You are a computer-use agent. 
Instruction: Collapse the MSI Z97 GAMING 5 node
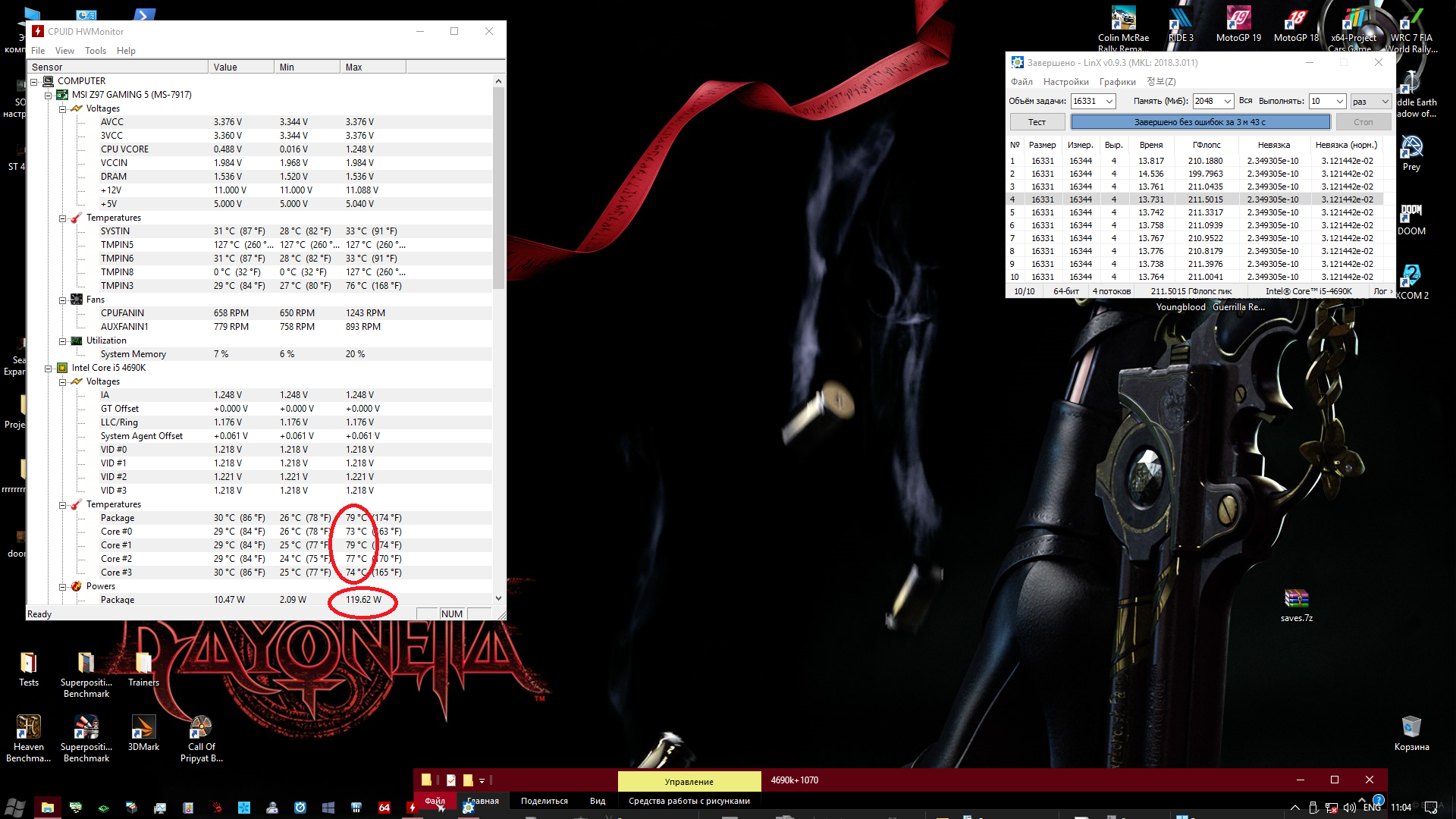coord(49,96)
